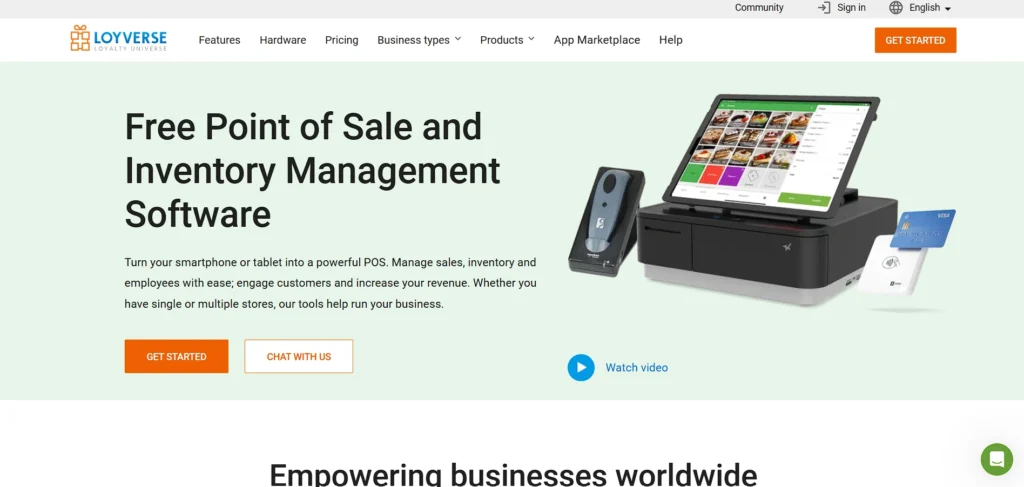Expand the Business types dropdown

pyautogui.click(x=419, y=40)
